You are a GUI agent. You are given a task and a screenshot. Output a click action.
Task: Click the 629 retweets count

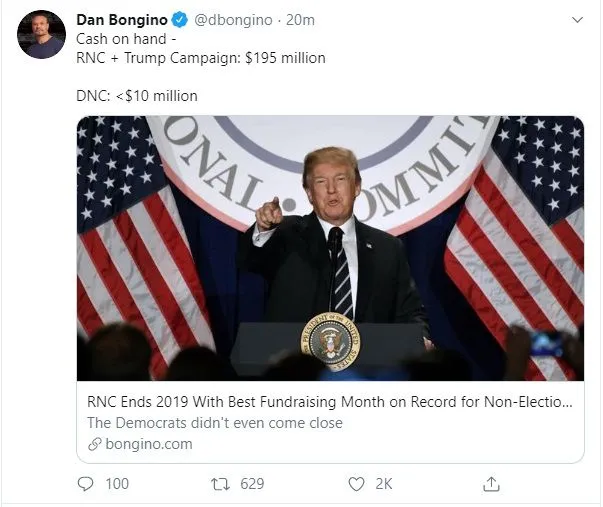[252, 484]
